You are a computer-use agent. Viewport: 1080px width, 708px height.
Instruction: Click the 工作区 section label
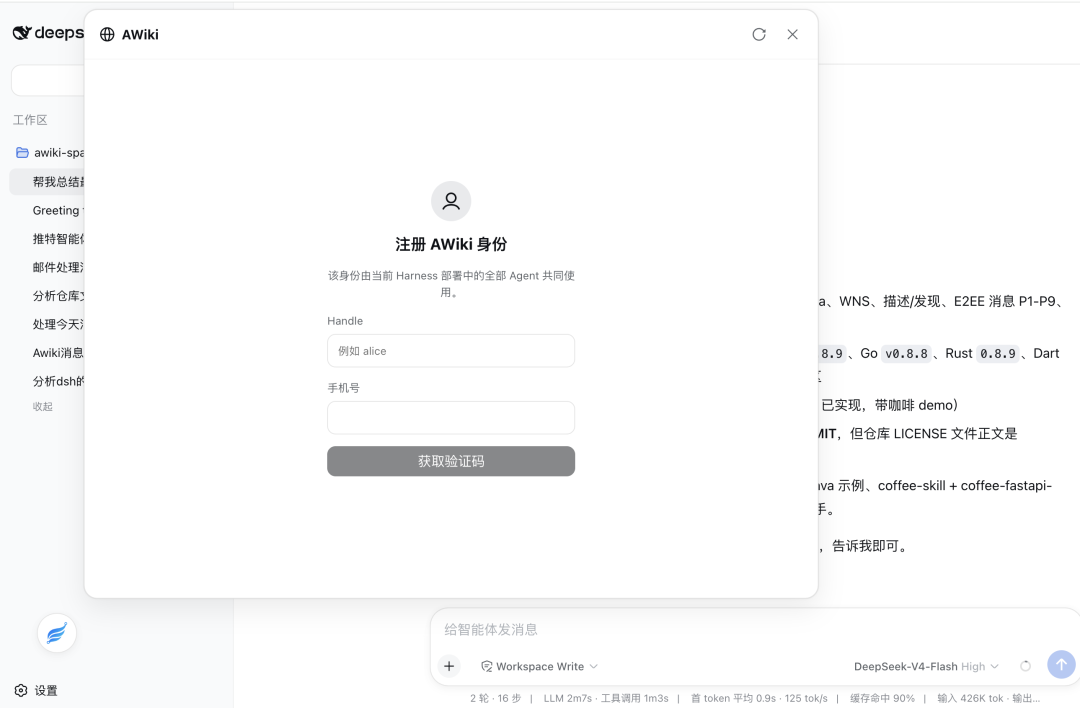pos(30,120)
